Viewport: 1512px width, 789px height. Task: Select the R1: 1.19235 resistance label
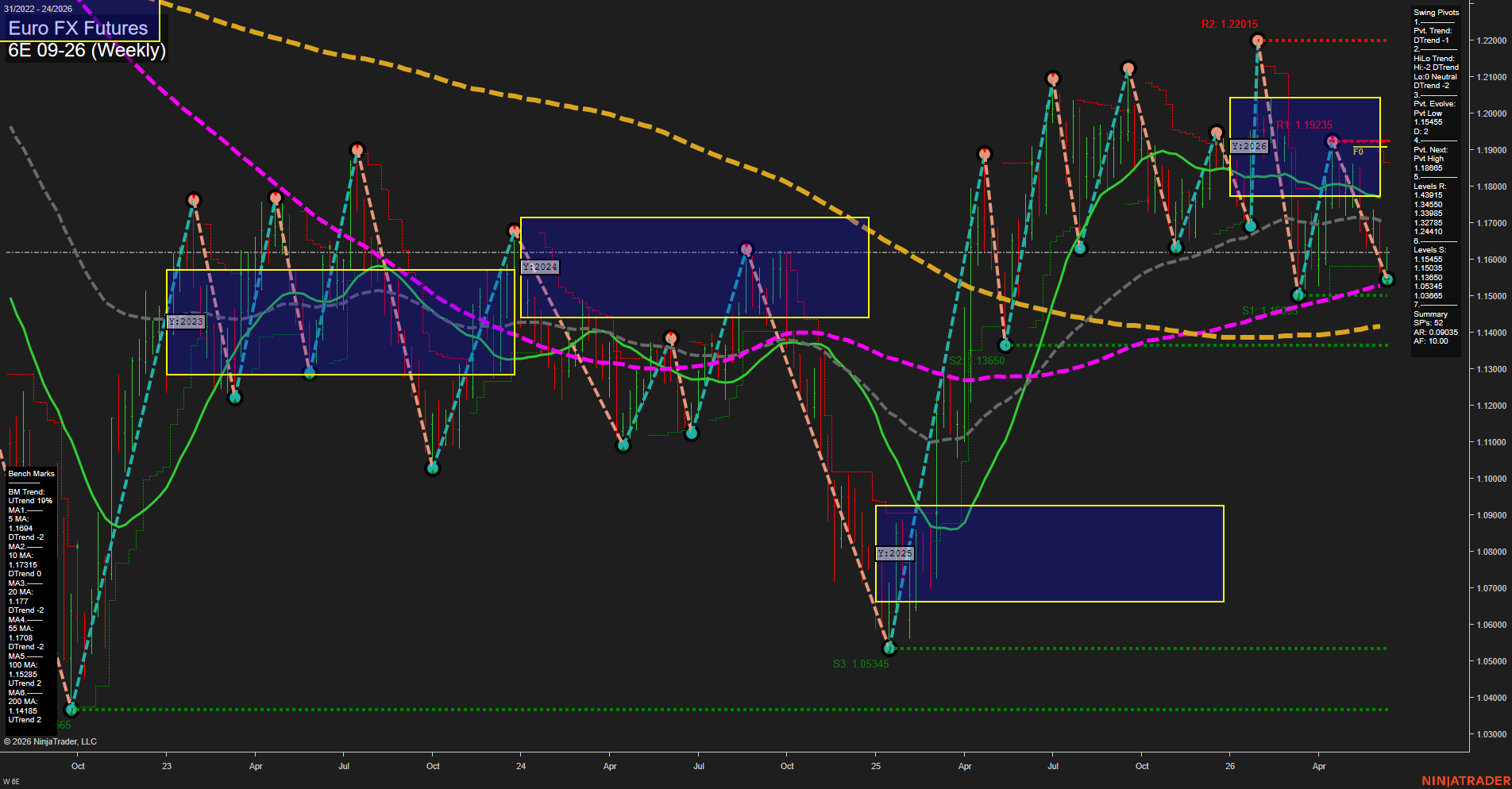(x=1305, y=125)
